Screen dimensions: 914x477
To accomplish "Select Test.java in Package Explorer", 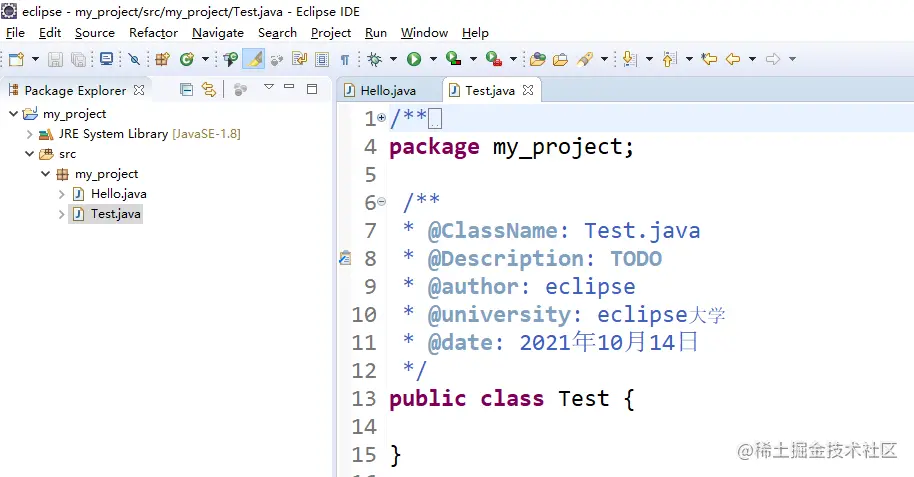I will [x=106, y=214].
